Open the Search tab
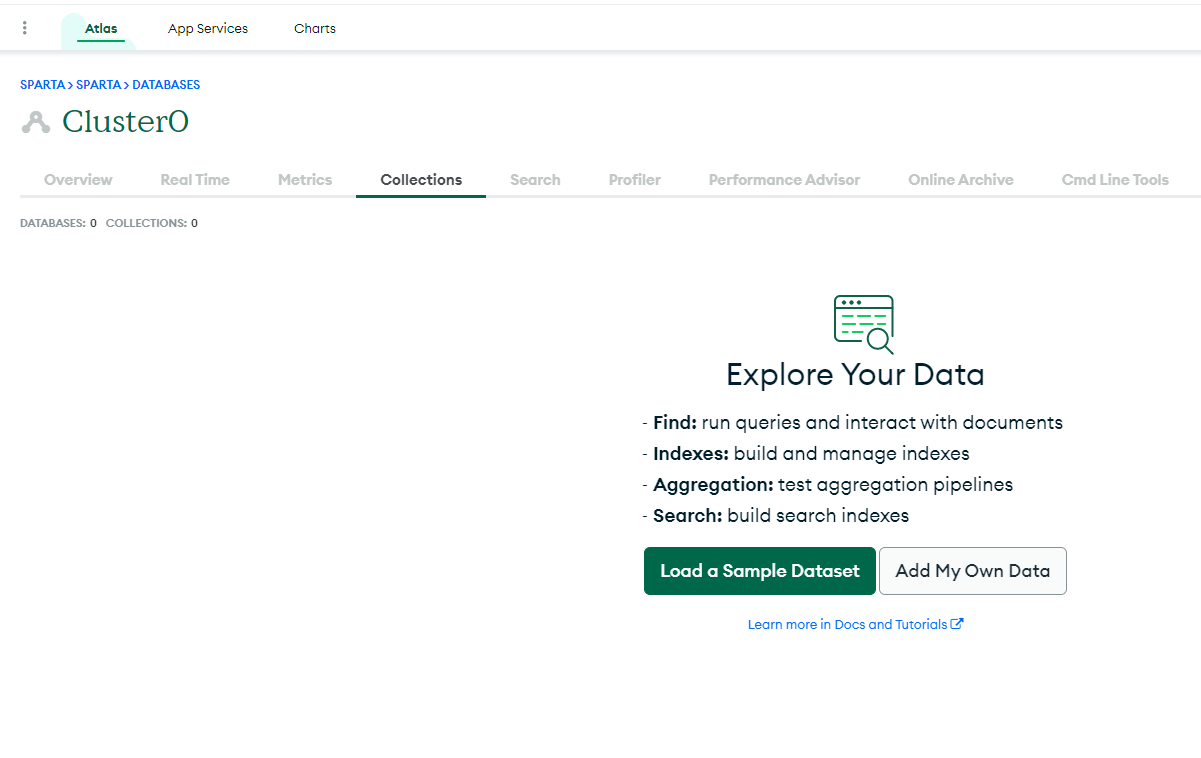This screenshot has width=1201, height=758. pos(535,180)
